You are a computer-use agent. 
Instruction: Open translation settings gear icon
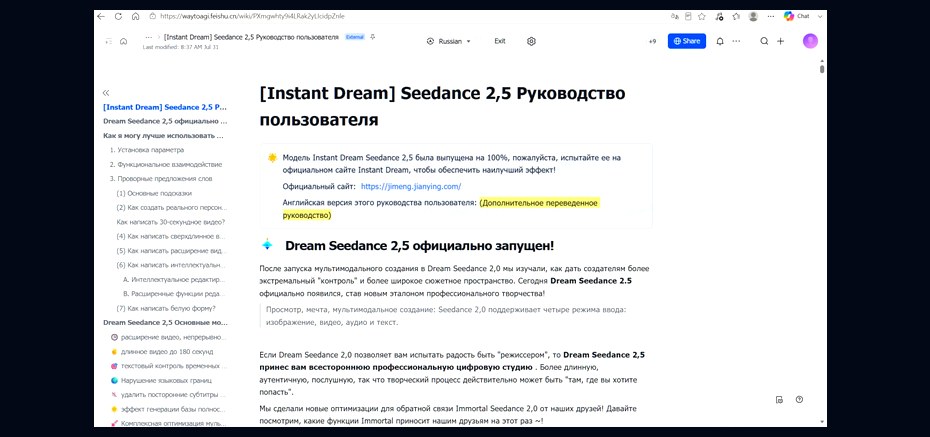click(x=531, y=42)
